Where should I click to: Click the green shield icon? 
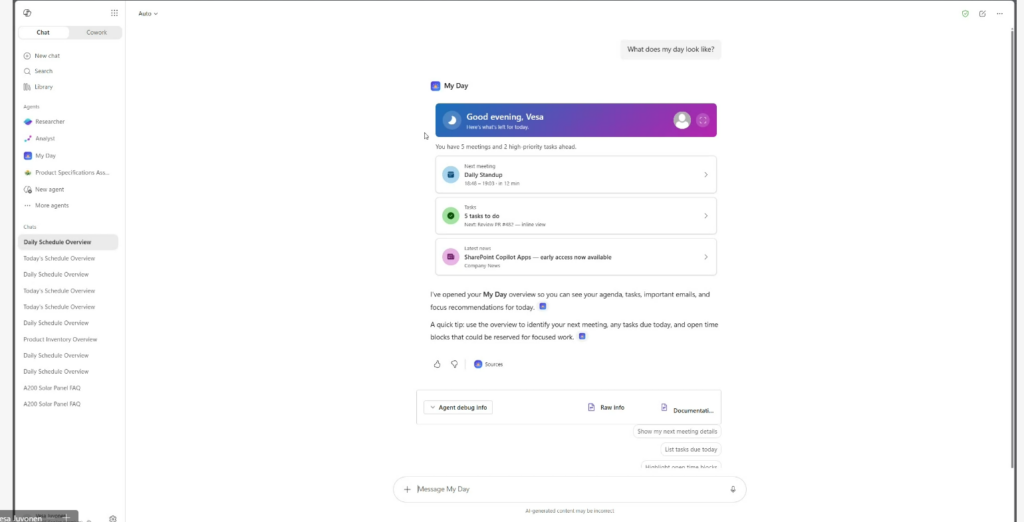coord(965,14)
